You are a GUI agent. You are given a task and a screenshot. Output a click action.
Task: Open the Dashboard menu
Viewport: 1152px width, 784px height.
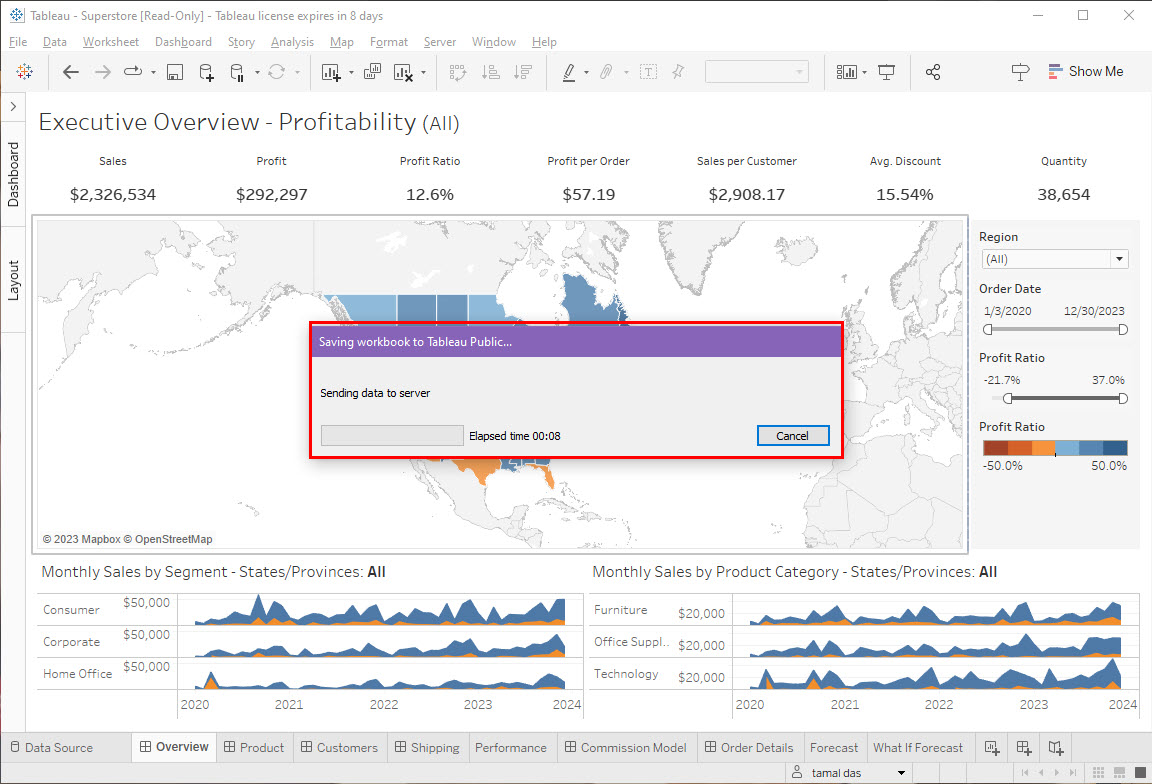(184, 42)
